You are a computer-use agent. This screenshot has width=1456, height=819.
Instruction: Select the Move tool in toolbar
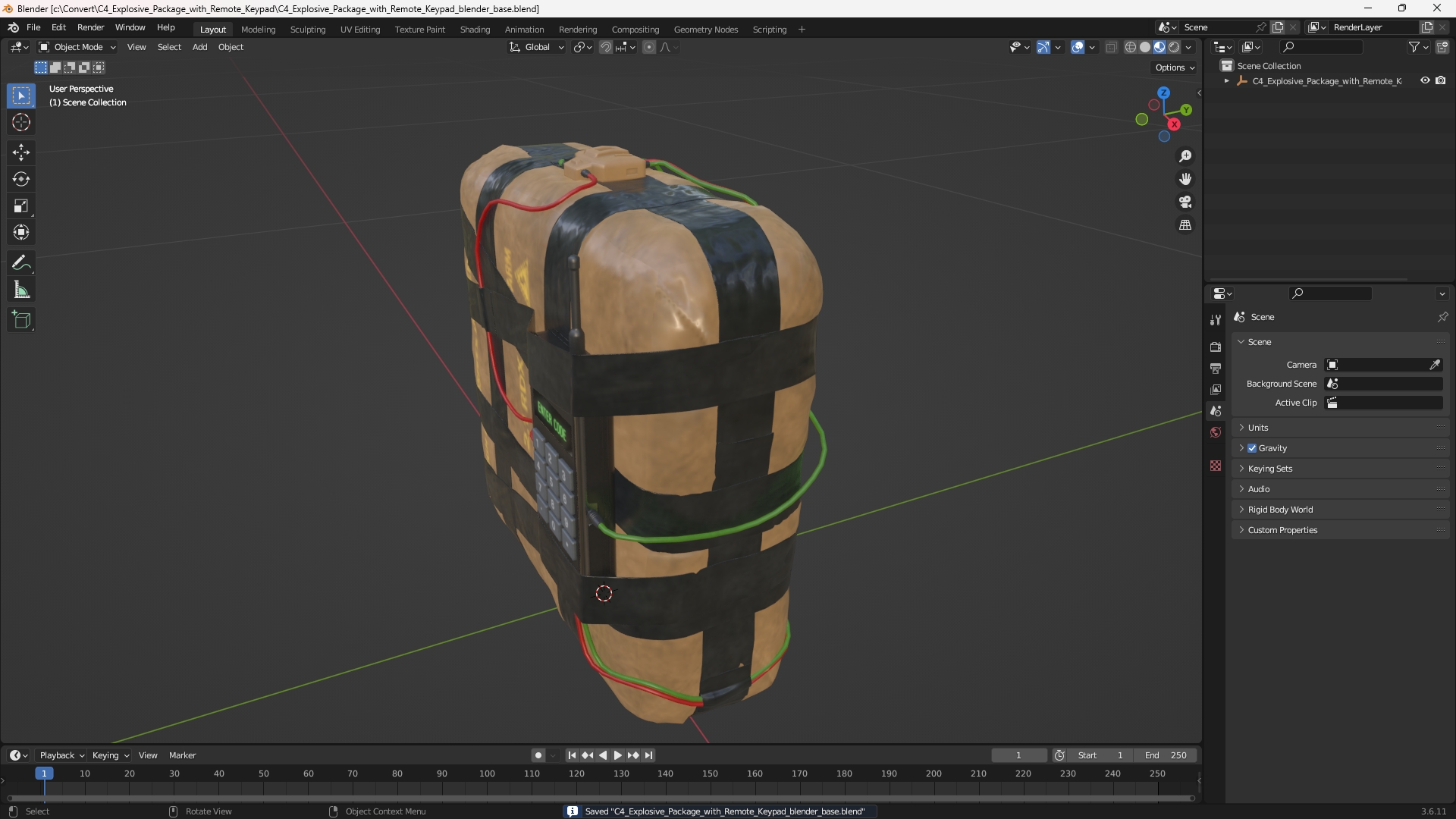(21, 152)
